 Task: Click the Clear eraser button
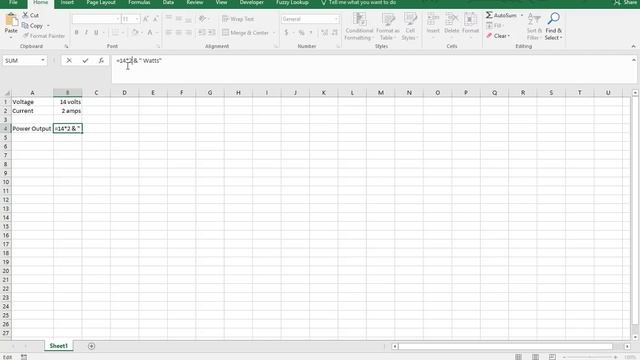pos(498,36)
